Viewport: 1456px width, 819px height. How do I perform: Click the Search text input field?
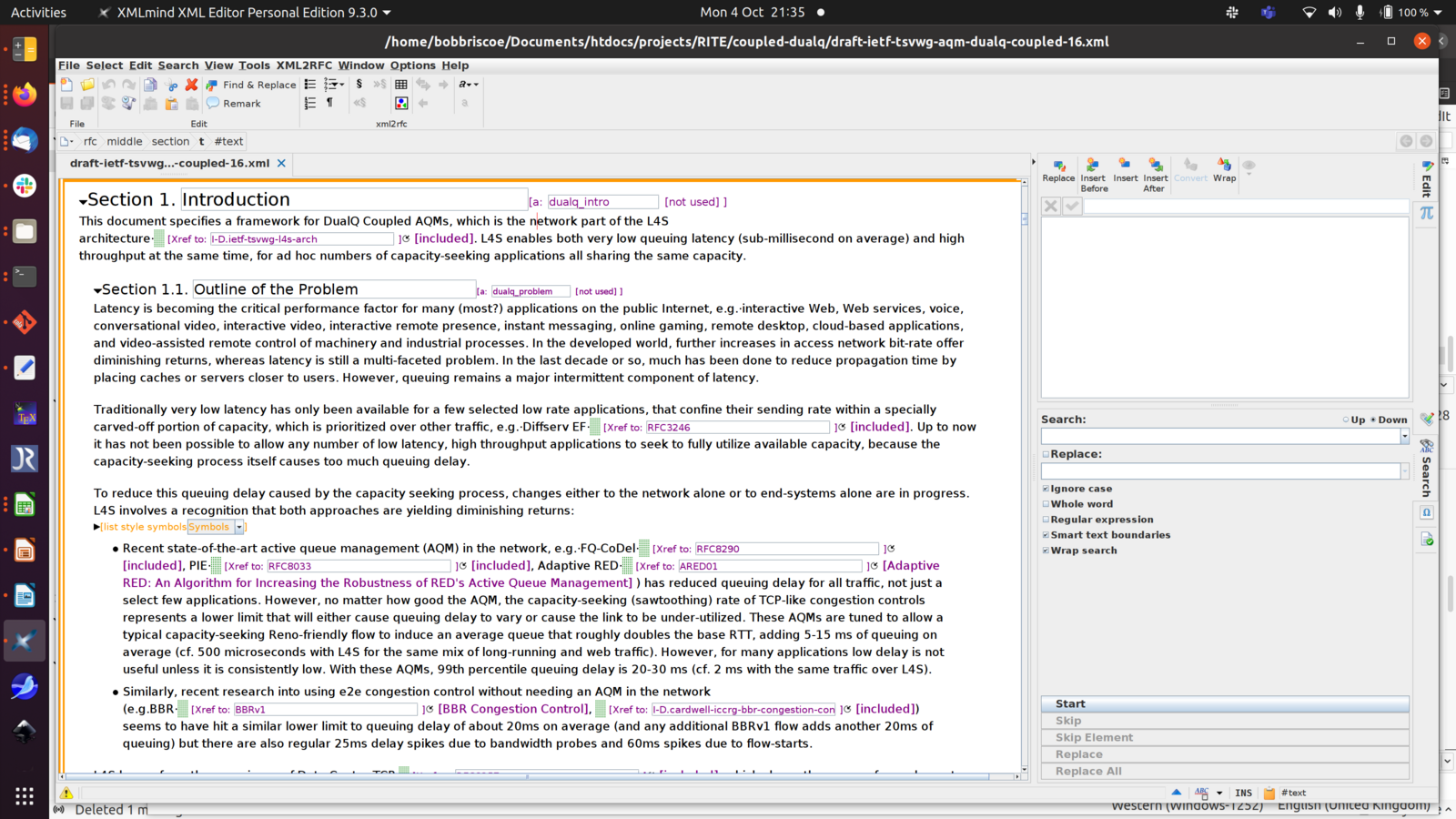(1219, 437)
